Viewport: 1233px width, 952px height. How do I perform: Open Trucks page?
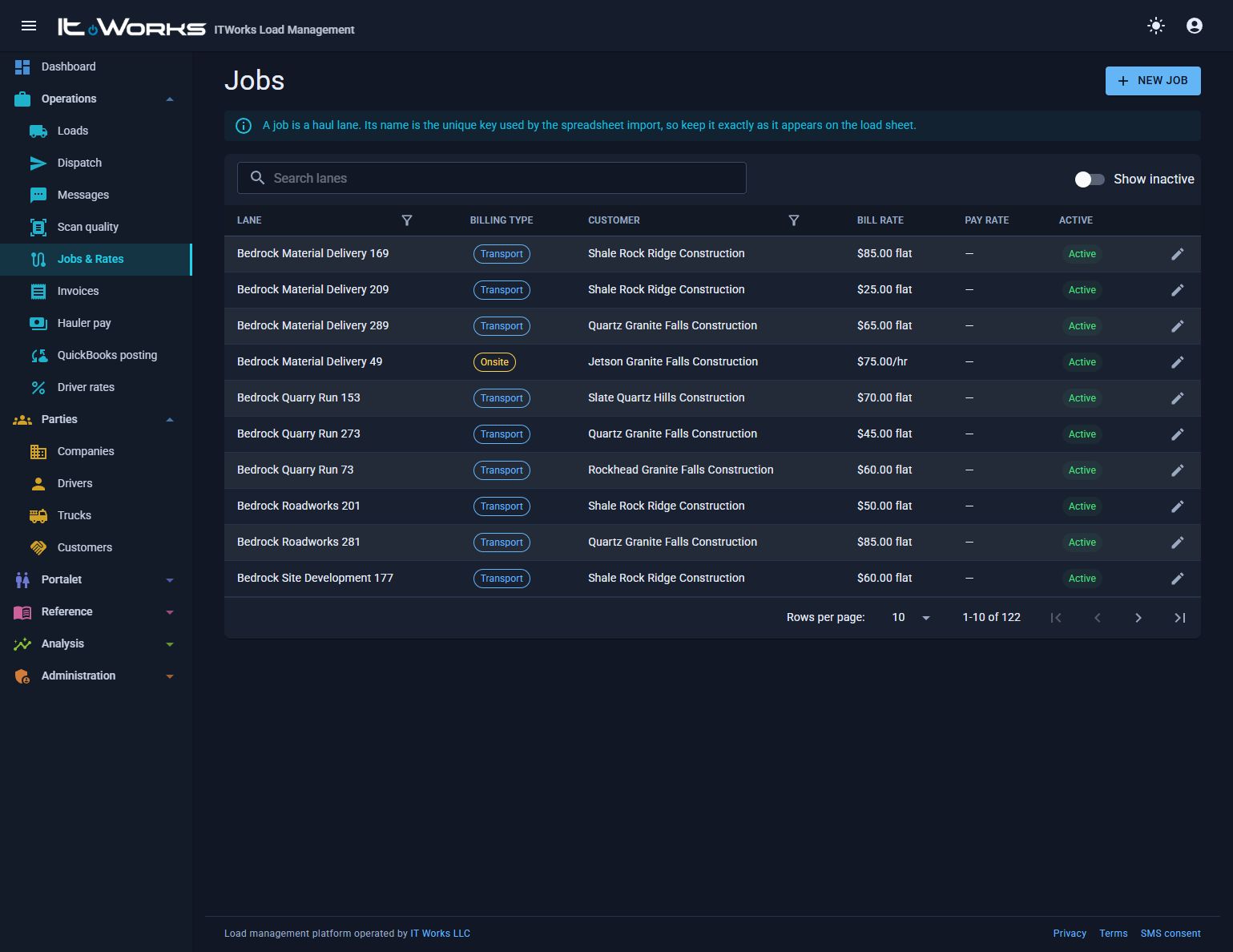point(96,516)
